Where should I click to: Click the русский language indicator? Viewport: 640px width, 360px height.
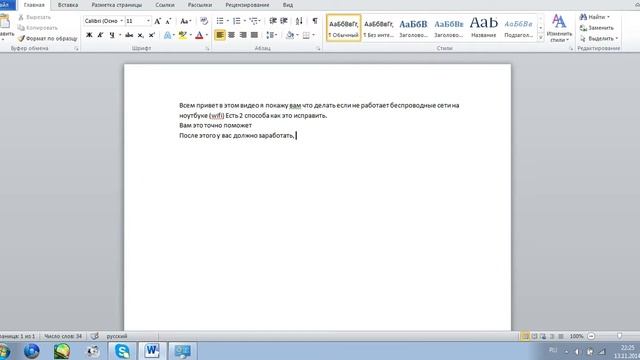[117, 336]
